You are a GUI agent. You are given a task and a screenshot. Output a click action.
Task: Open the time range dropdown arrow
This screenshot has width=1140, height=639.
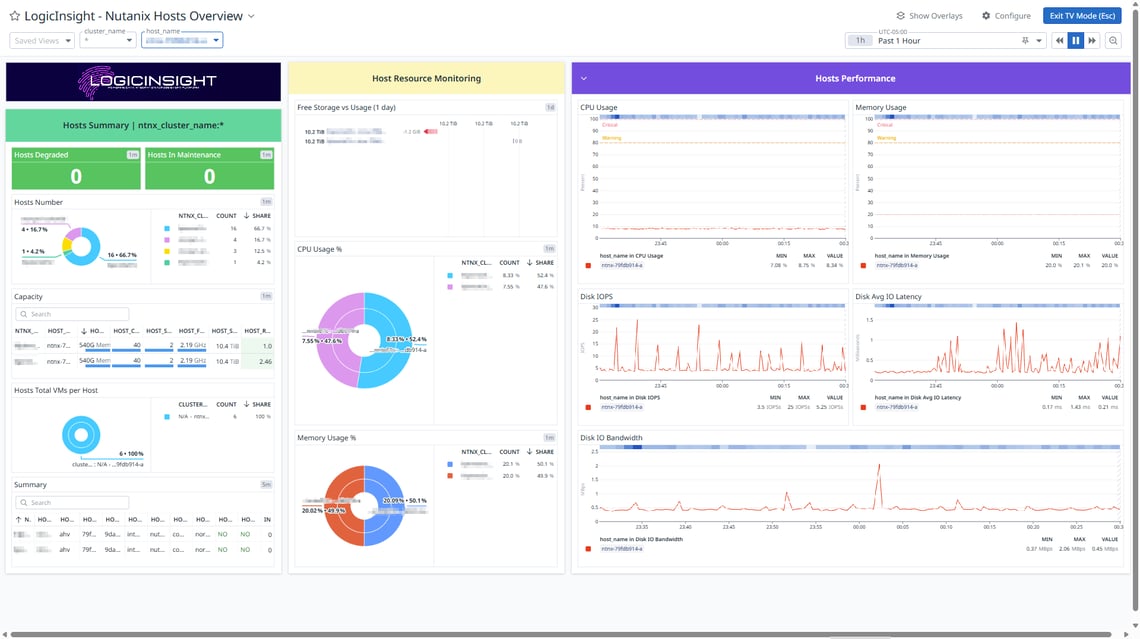1039,41
